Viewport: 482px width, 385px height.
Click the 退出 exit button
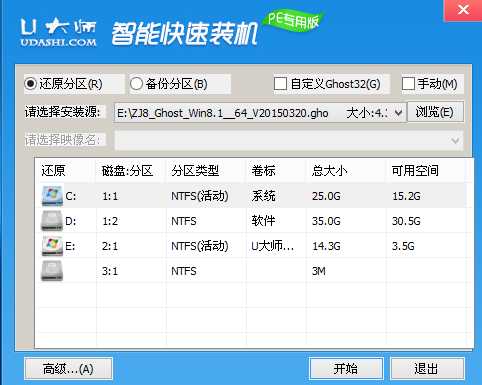point(427,369)
